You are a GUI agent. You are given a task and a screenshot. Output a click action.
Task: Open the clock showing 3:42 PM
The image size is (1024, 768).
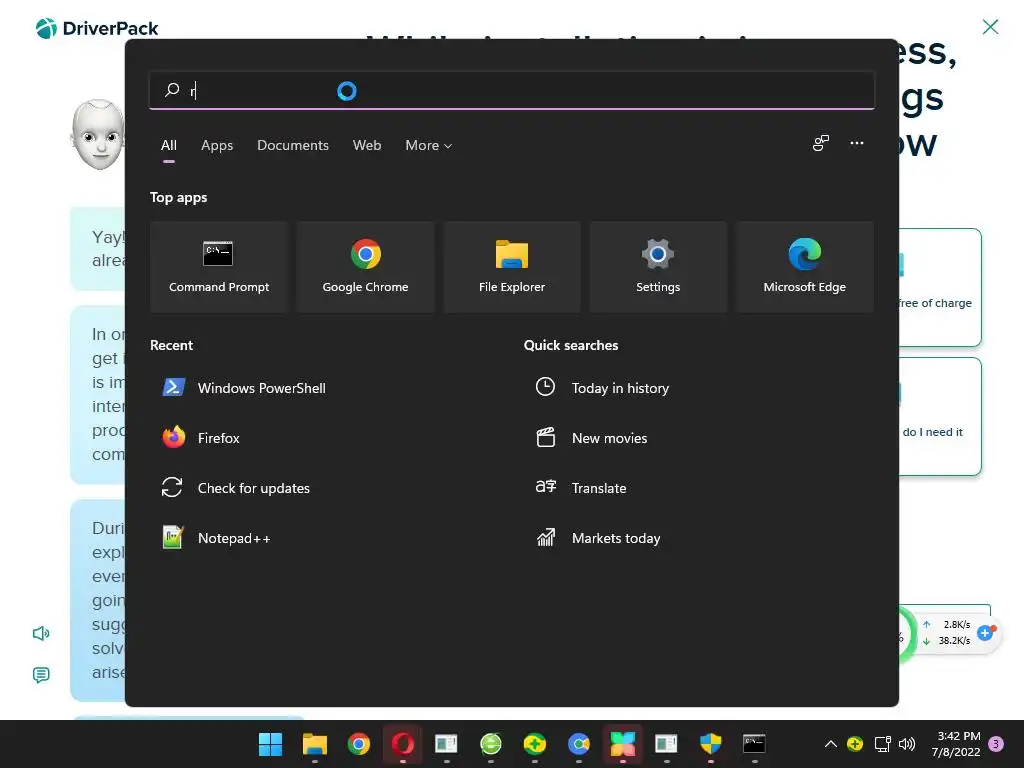(x=955, y=744)
